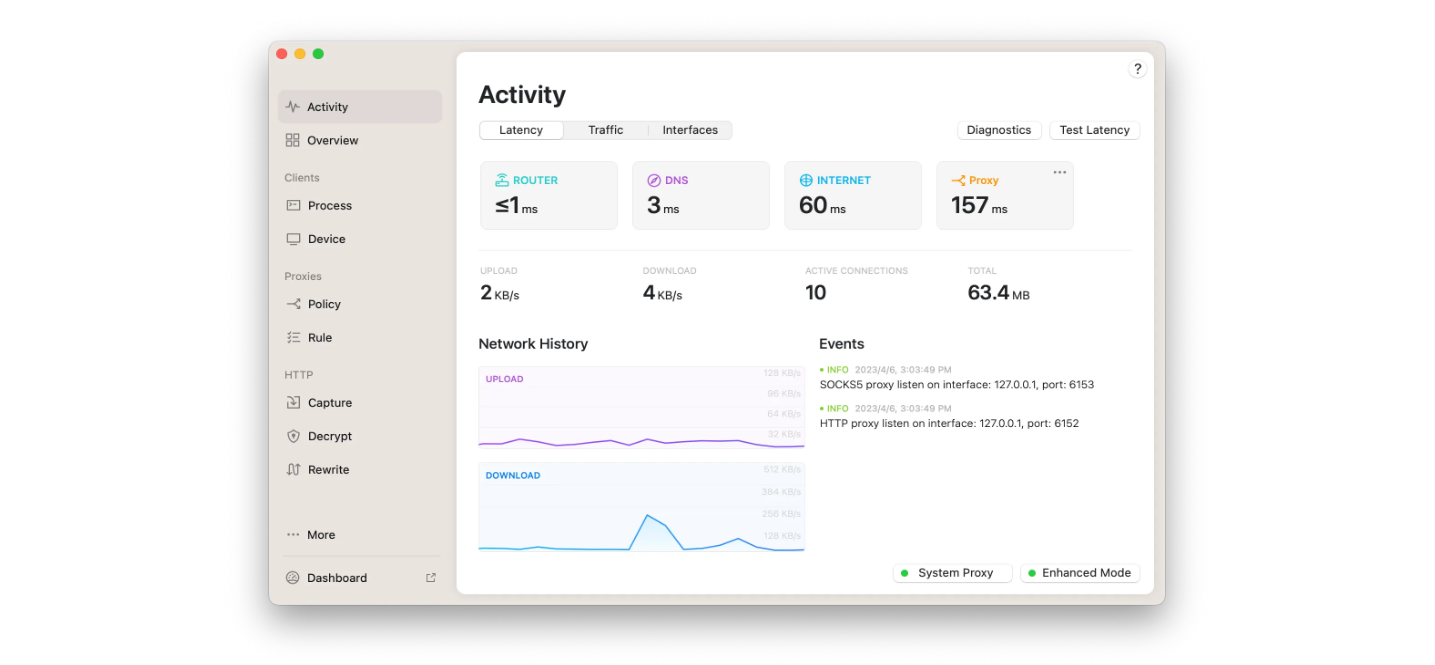Select the Decrypt shield icon
The image size is (1435, 665).
point(293,436)
